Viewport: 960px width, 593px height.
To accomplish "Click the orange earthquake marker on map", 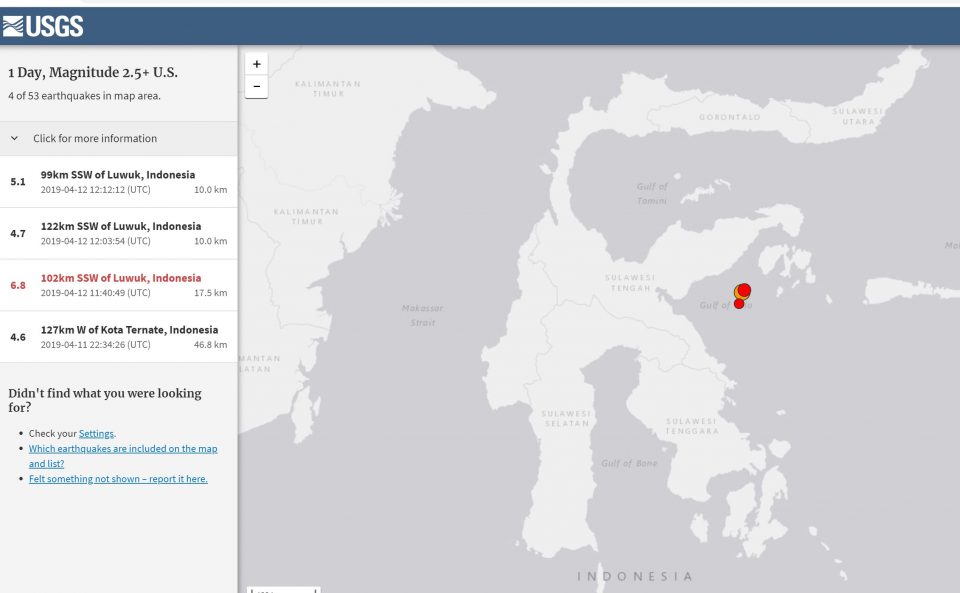I will coord(738,294).
